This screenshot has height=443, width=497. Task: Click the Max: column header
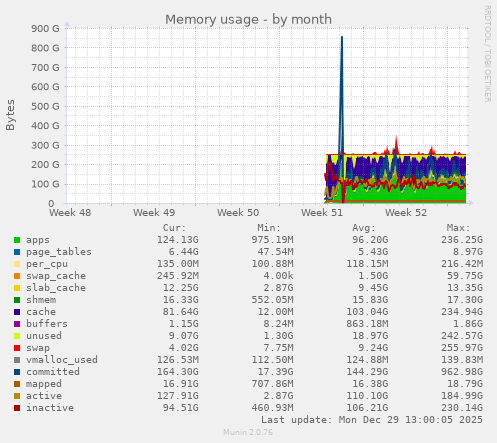(459, 228)
